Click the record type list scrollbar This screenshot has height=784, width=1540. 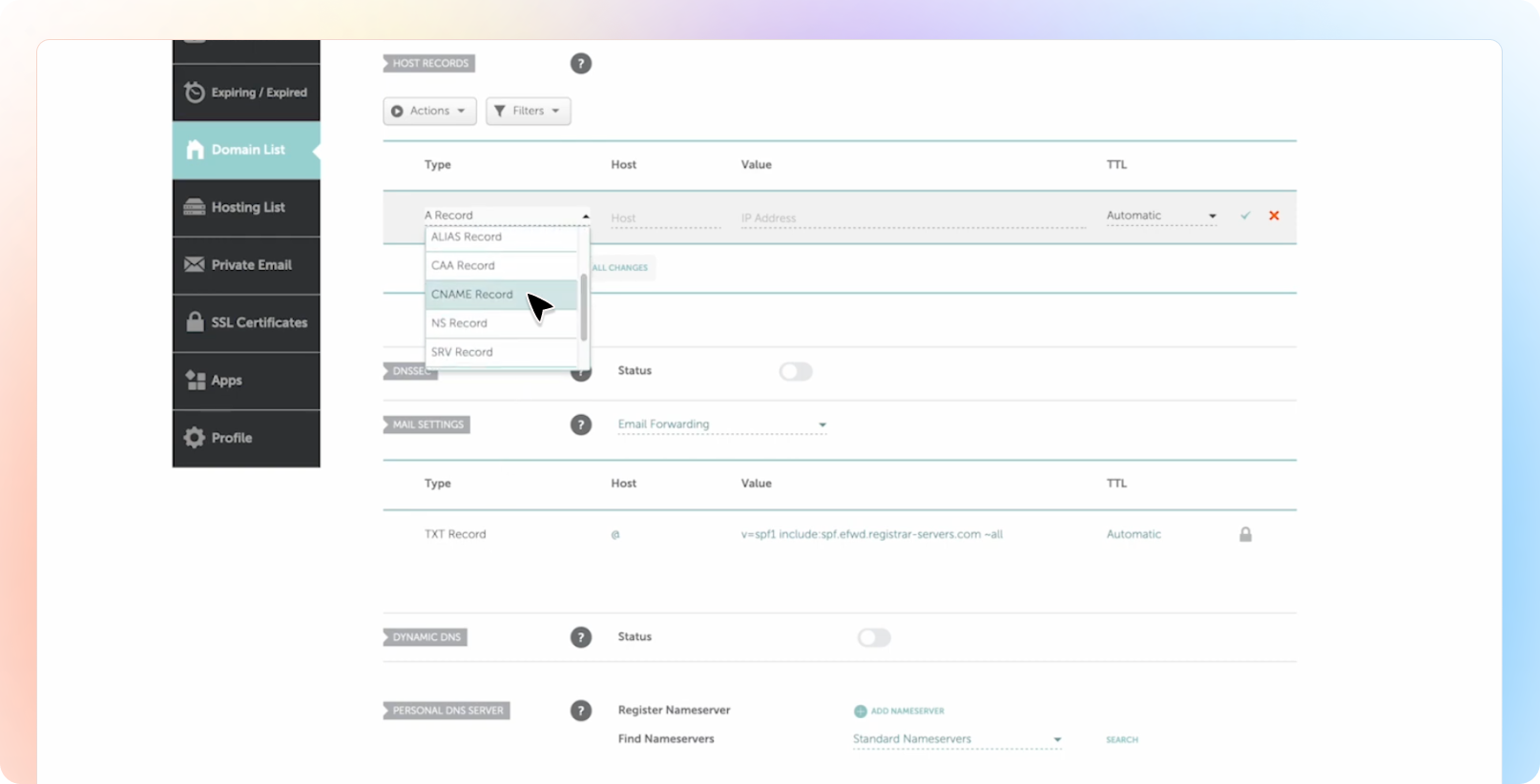point(584,307)
